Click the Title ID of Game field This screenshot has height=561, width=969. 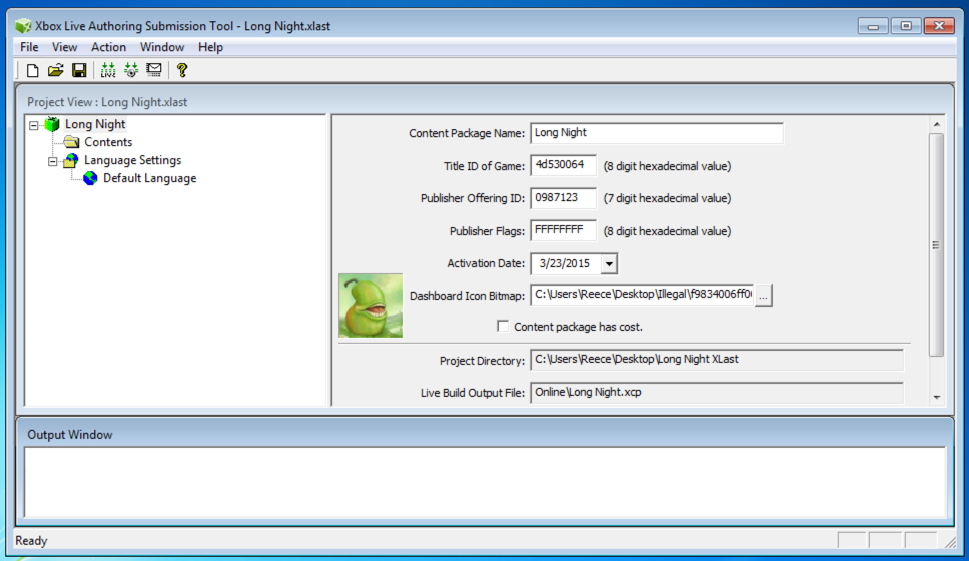pyautogui.click(x=563, y=165)
